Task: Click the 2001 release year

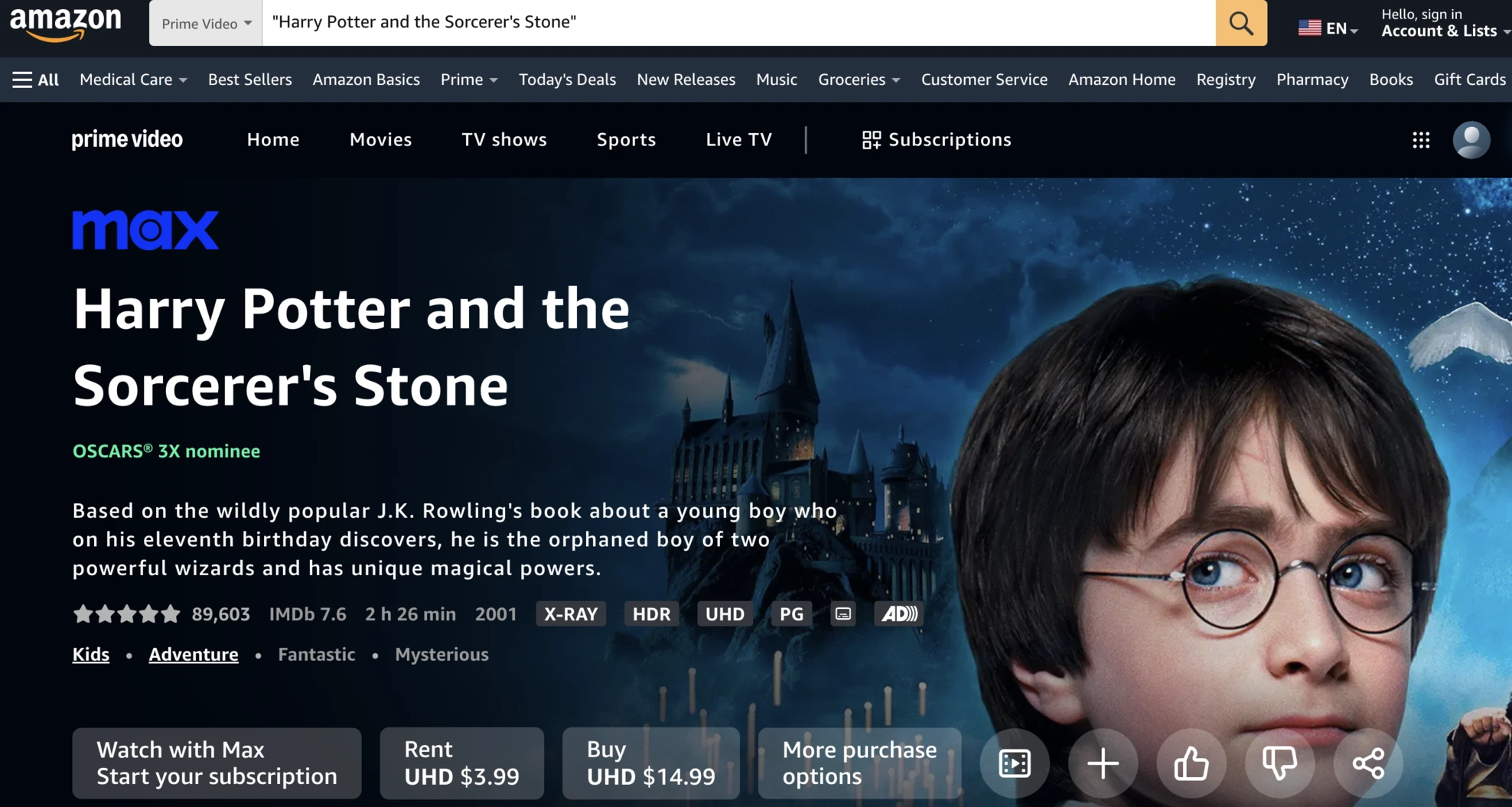Action: [496, 614]
